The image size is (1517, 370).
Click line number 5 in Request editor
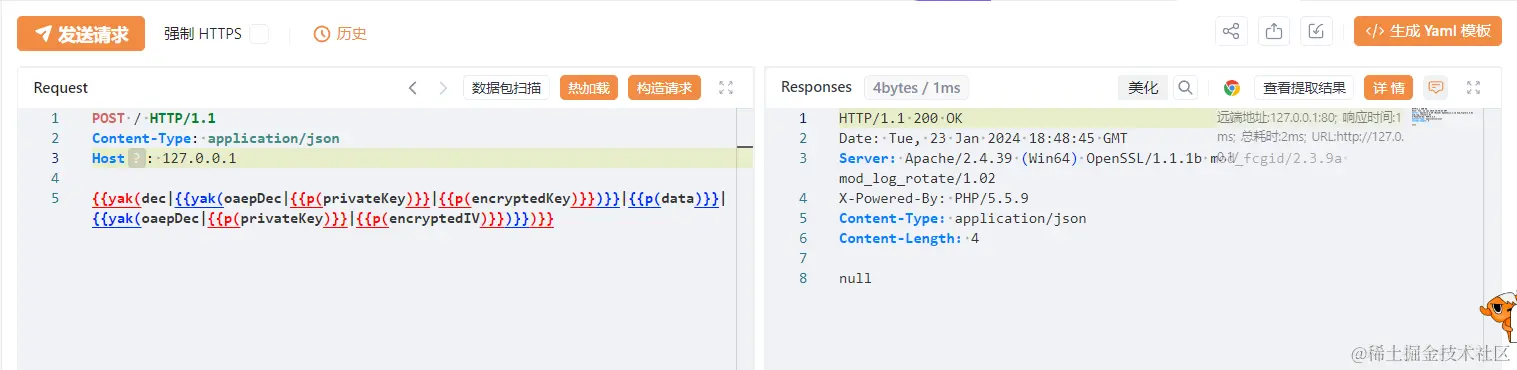[56, 198]
